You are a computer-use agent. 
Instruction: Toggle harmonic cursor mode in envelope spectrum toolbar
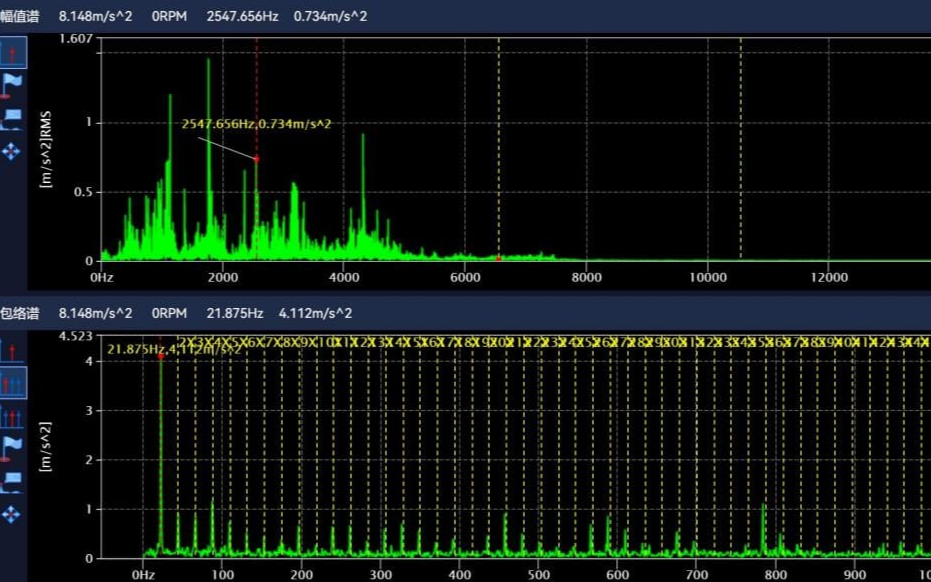(12, 383)
